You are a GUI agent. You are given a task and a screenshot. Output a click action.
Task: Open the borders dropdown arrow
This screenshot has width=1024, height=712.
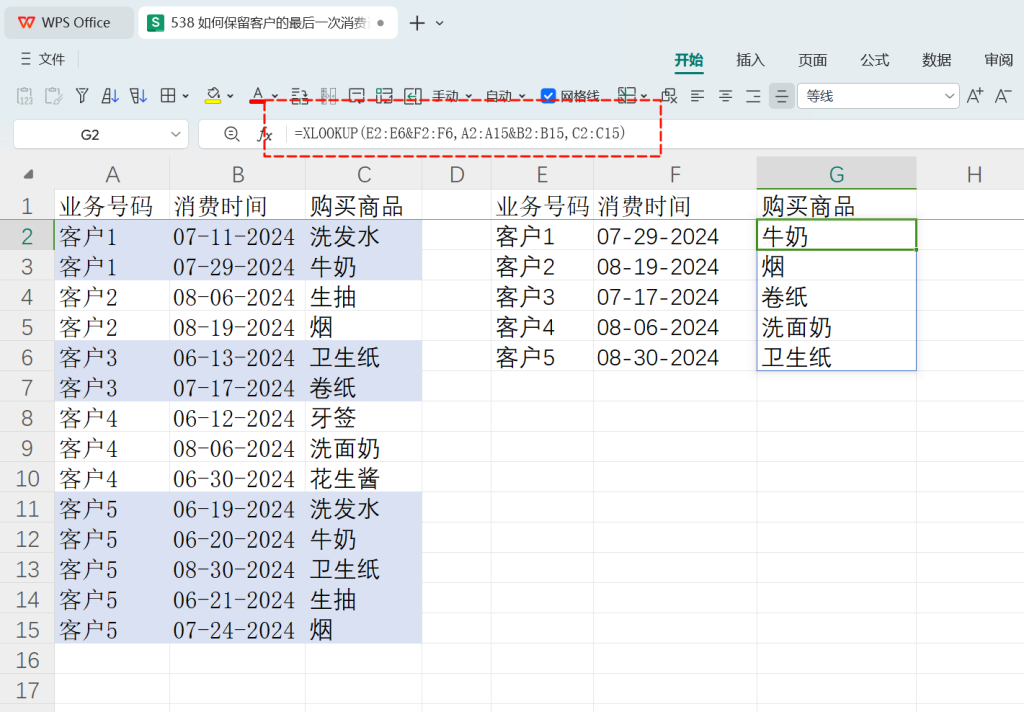[x=185, y=96]
